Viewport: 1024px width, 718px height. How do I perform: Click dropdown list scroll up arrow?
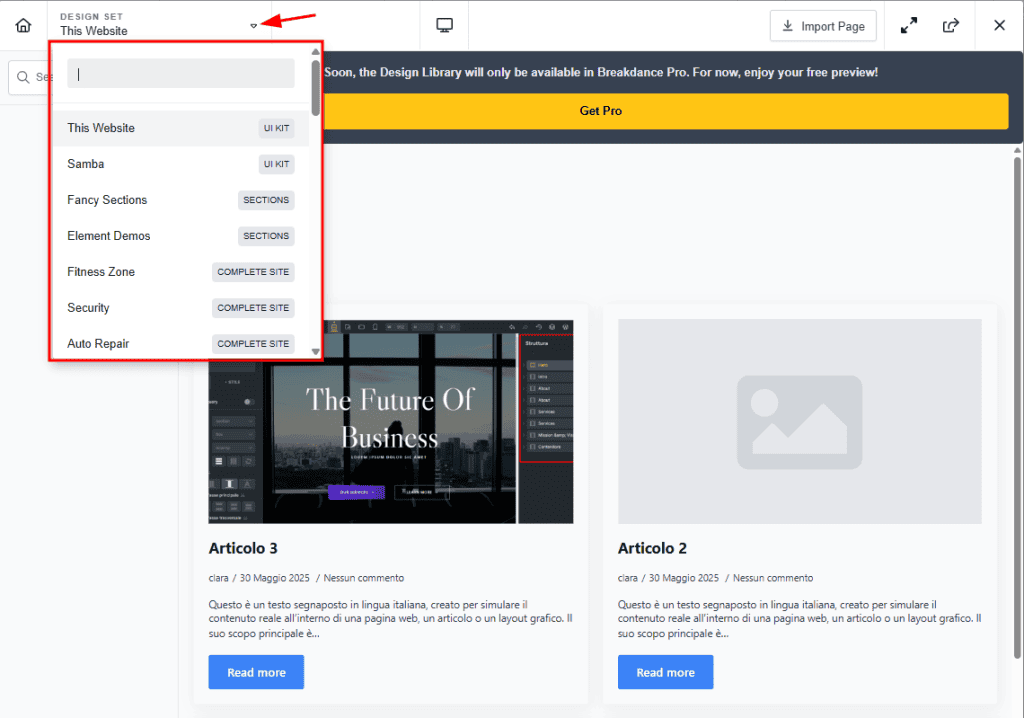(x=315, y=51)
